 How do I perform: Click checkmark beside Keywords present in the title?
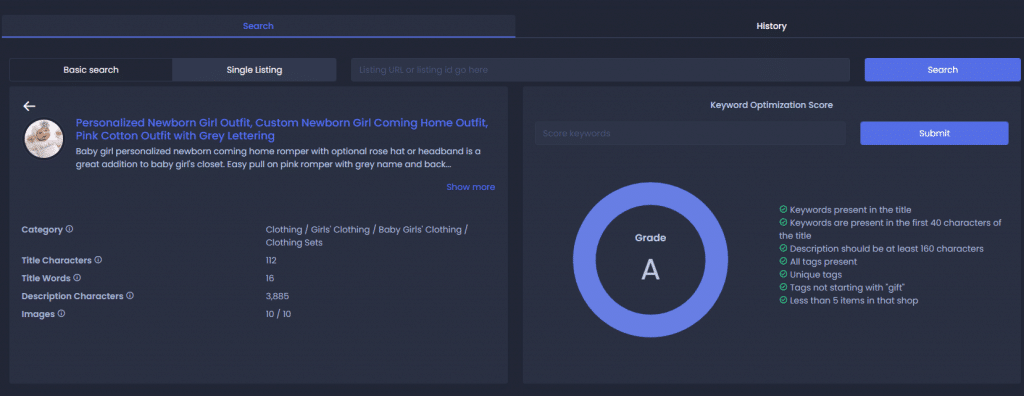point(783,210)
